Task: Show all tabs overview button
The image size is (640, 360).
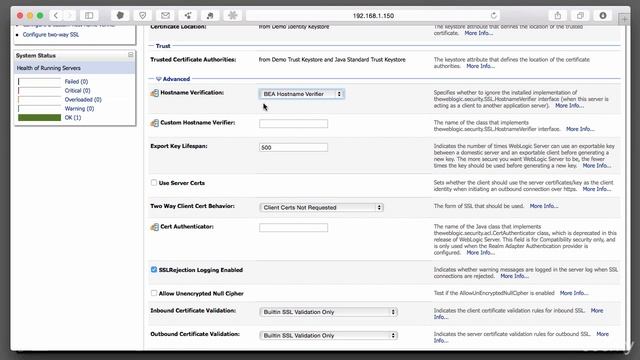Action: coord(580,16)
